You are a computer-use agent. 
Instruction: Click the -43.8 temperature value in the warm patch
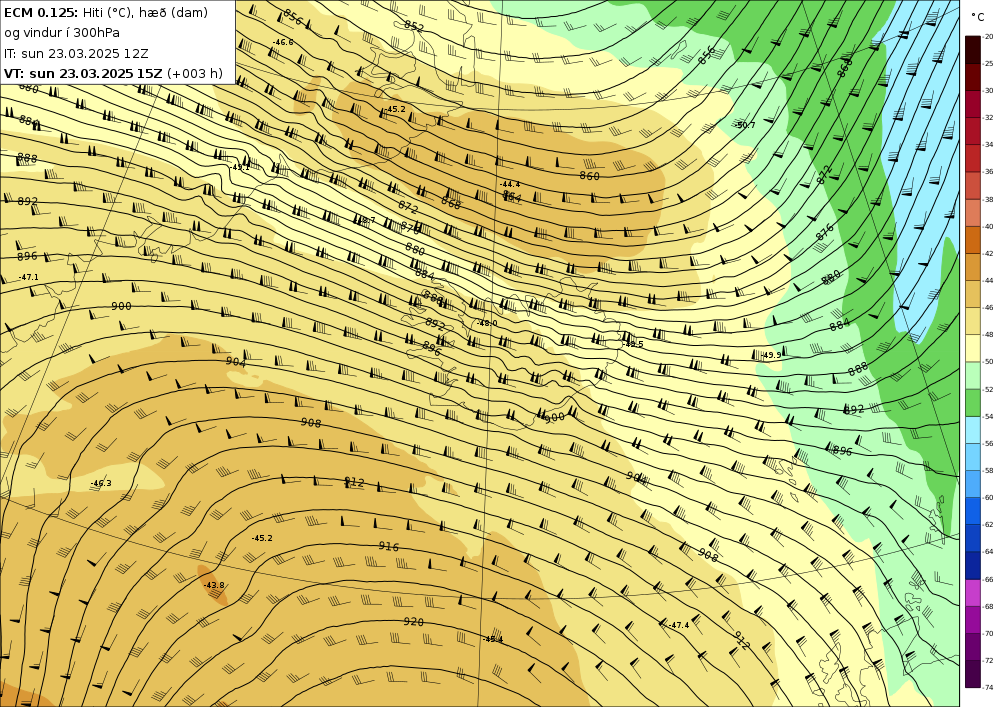(x=214, y=585)
